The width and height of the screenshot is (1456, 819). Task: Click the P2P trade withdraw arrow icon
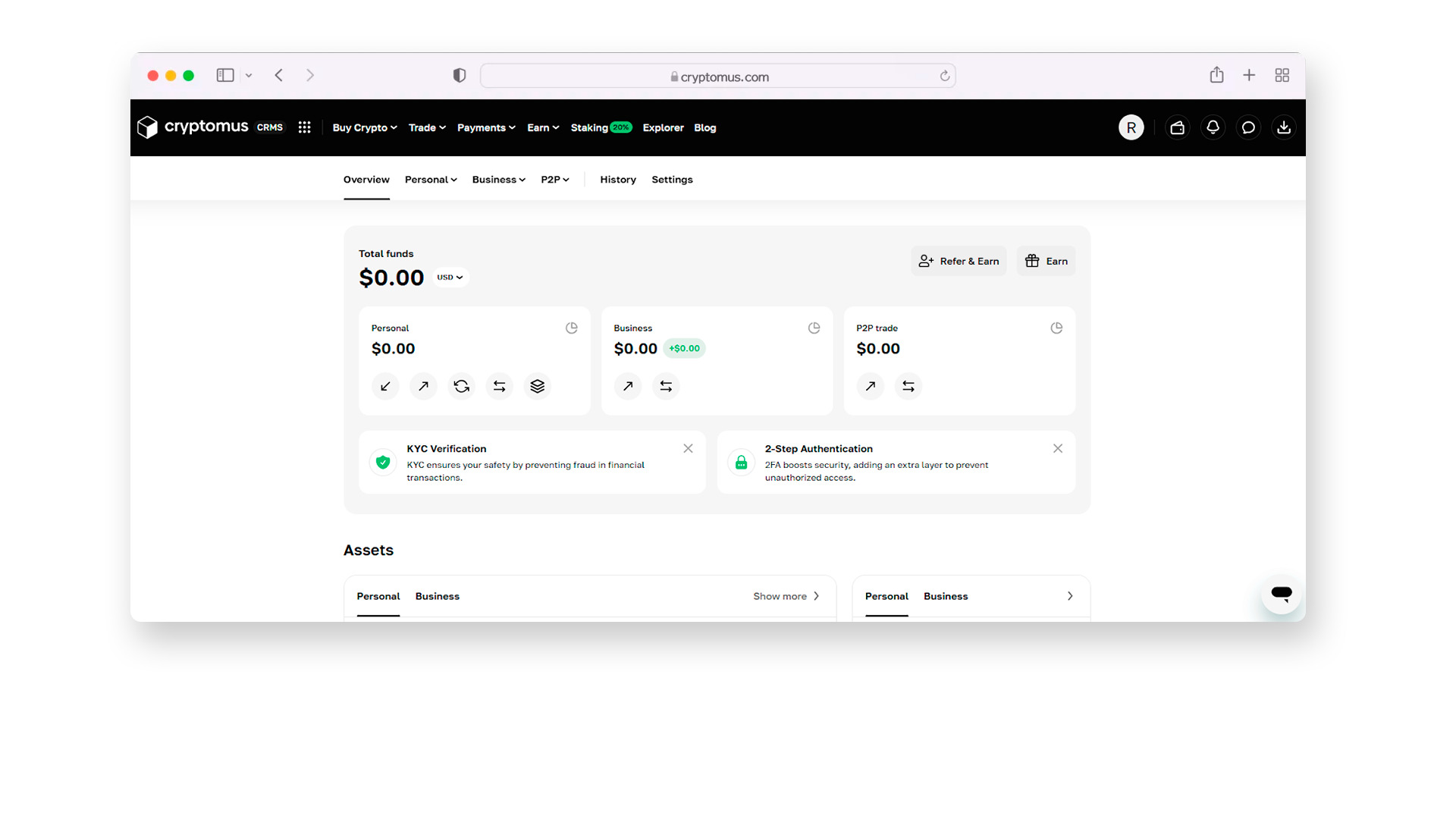coord(871,386)
